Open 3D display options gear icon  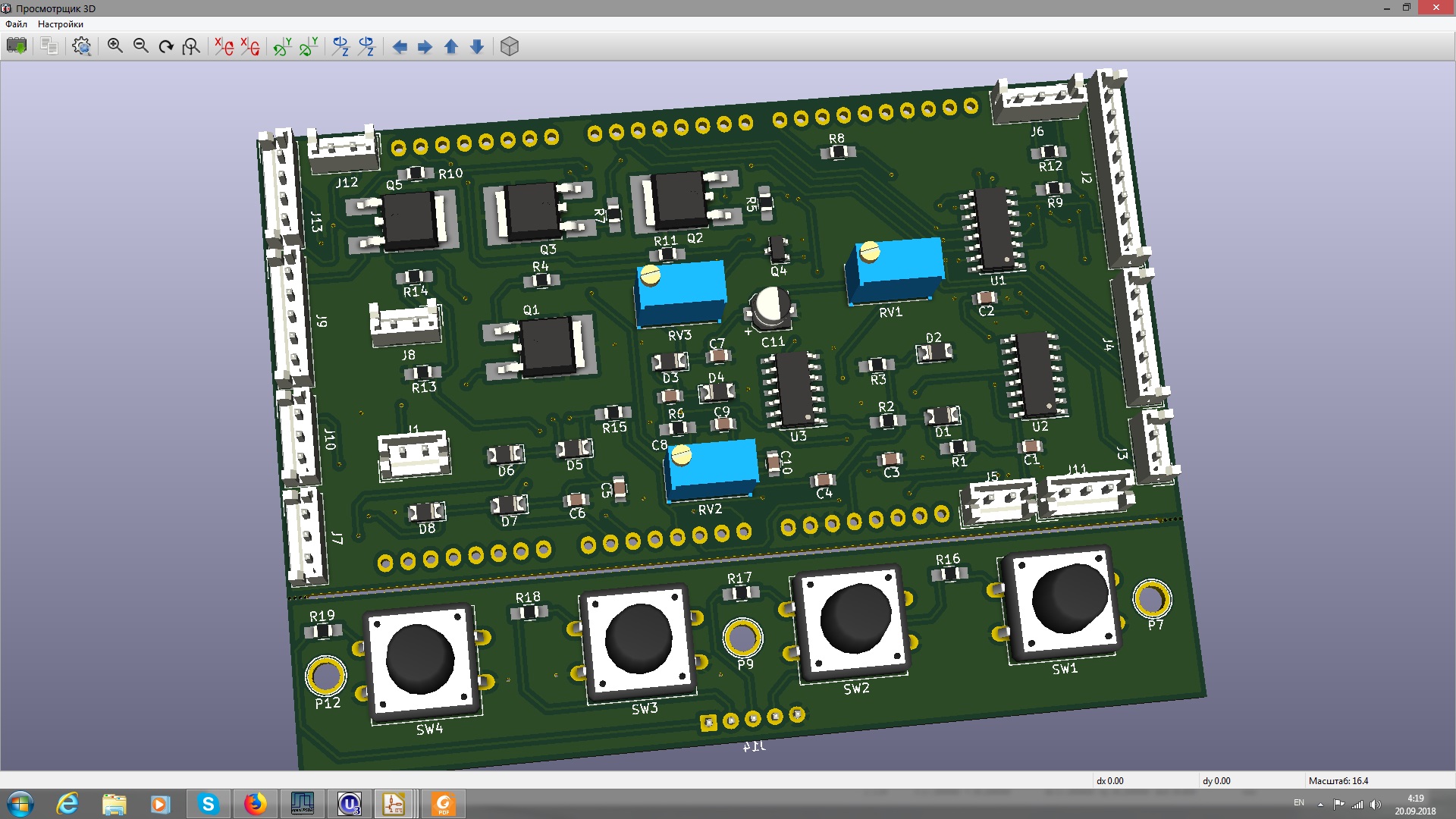[81, 46]
